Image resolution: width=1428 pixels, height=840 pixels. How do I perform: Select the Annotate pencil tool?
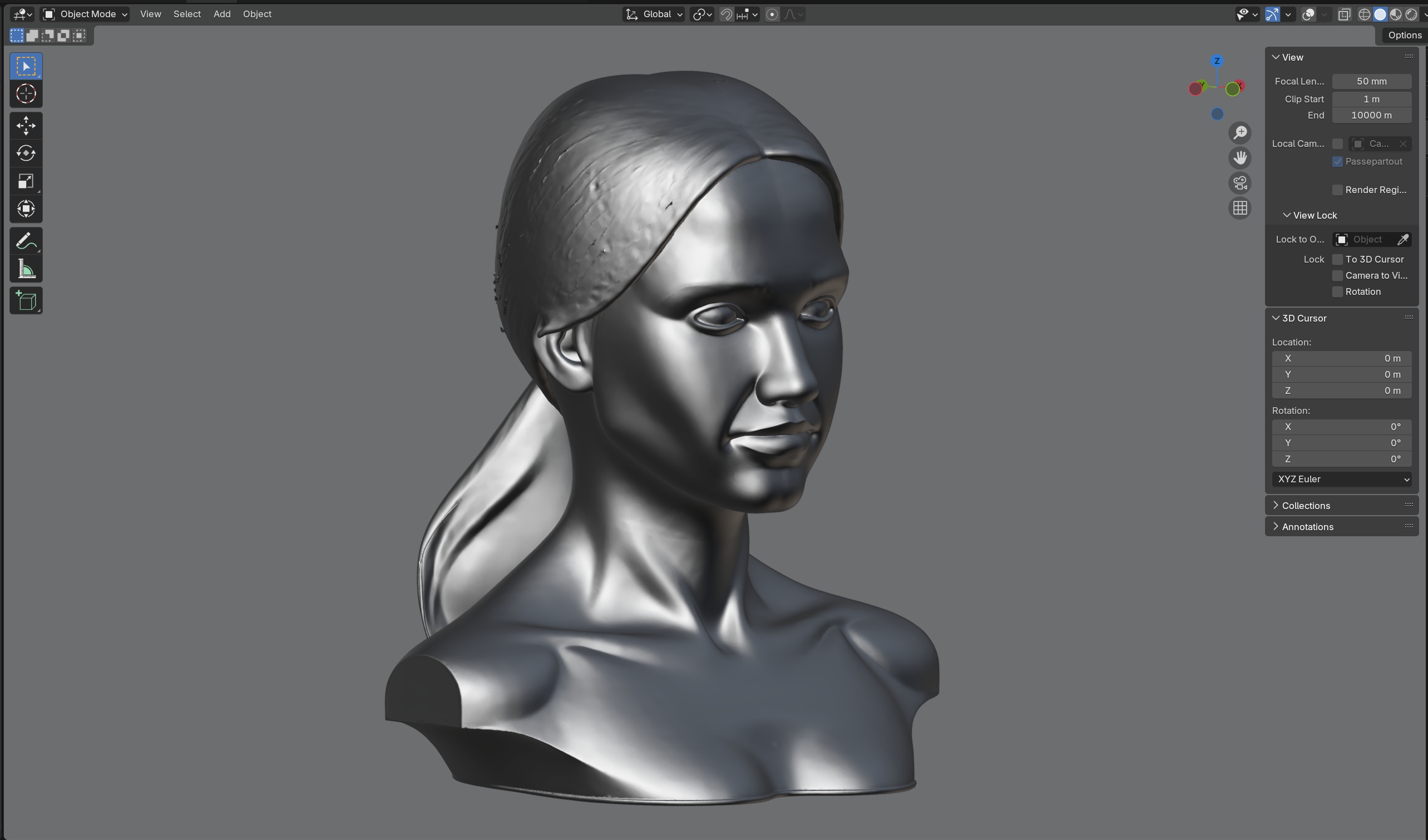click(26, 241)
